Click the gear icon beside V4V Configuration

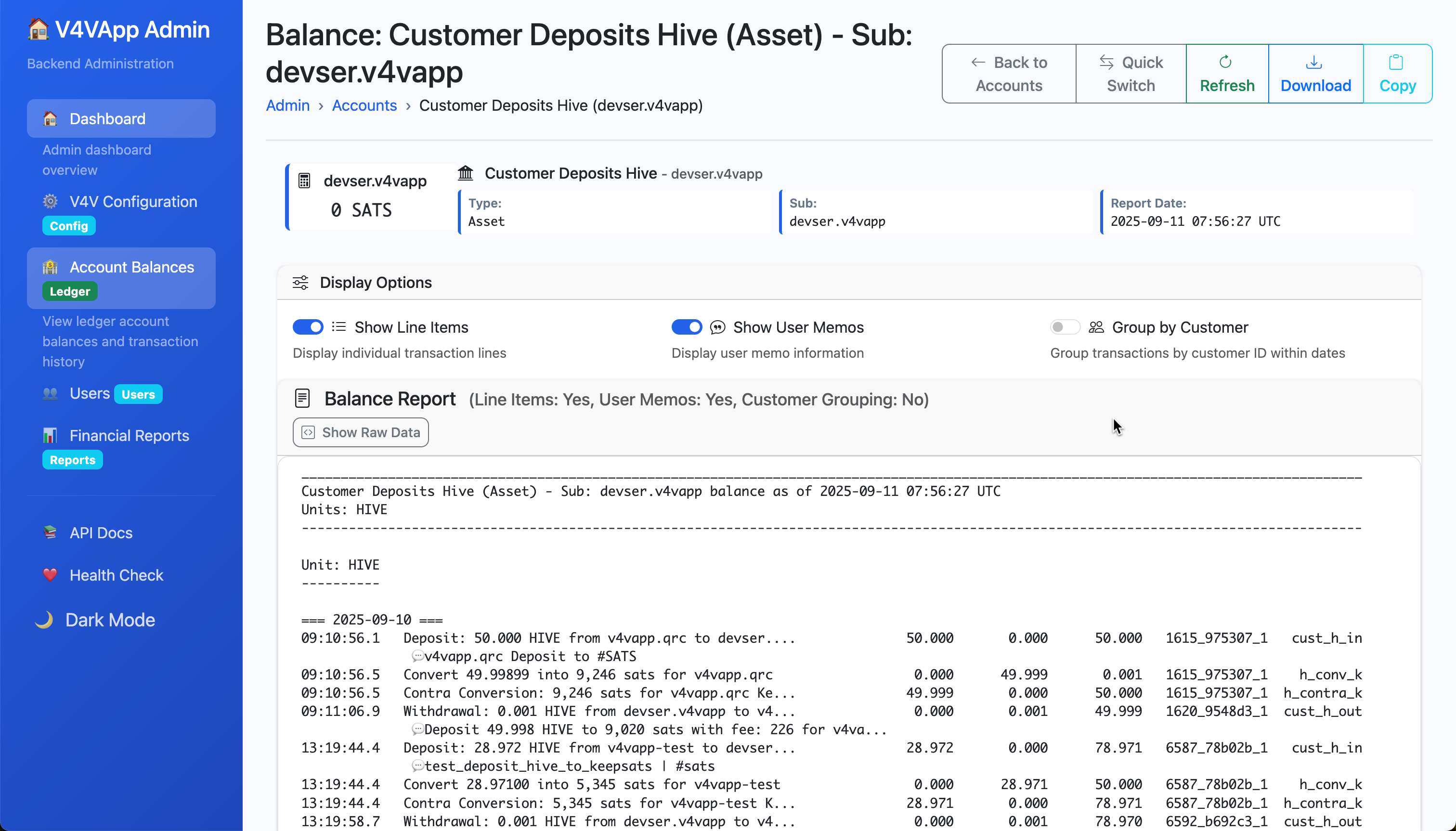pyautogui.click(x=50, y=201)
